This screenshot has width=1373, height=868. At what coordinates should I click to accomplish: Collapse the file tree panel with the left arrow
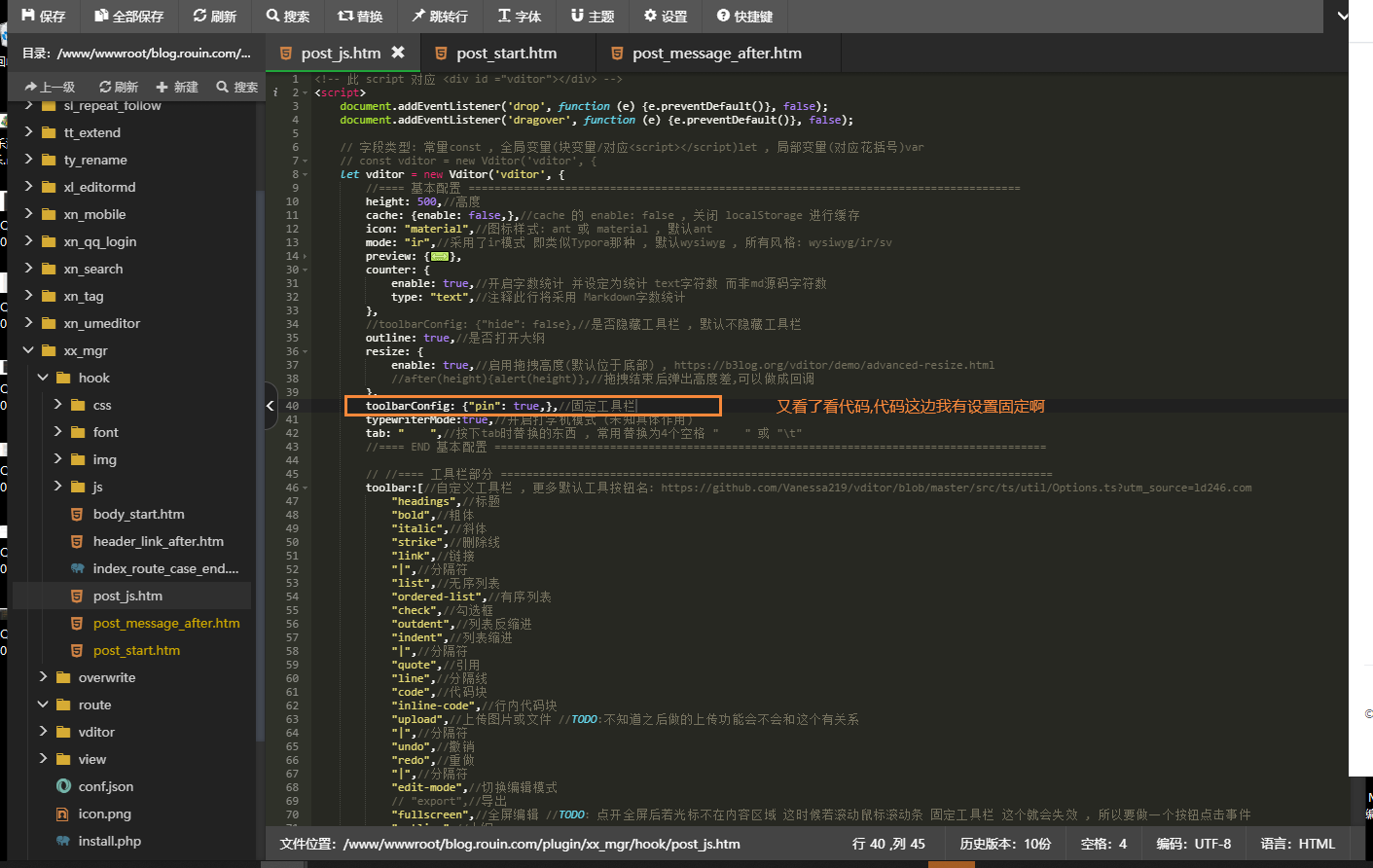pos(270,406)
